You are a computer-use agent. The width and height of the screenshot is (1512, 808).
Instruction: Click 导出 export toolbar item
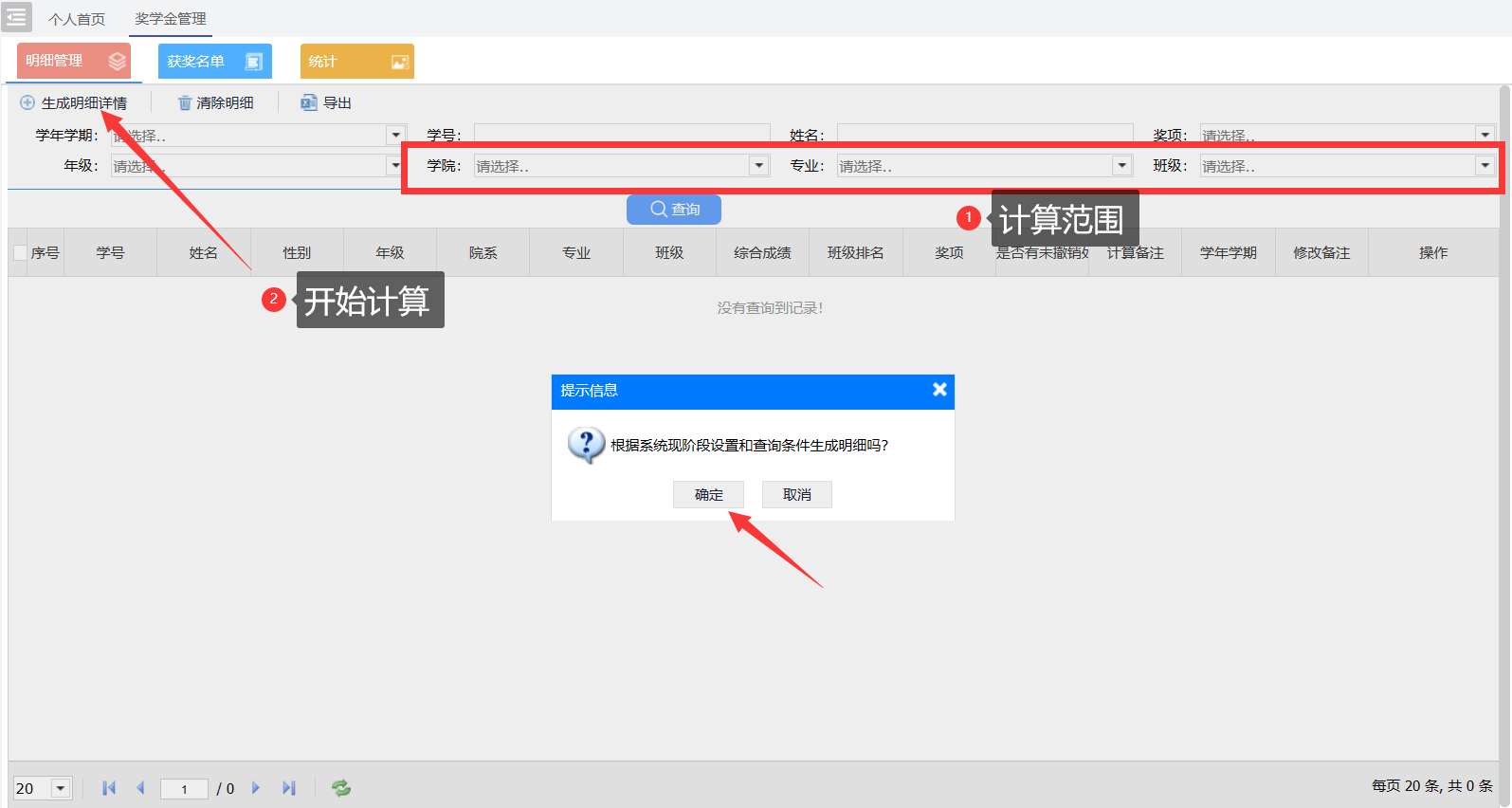click(326, 103)
